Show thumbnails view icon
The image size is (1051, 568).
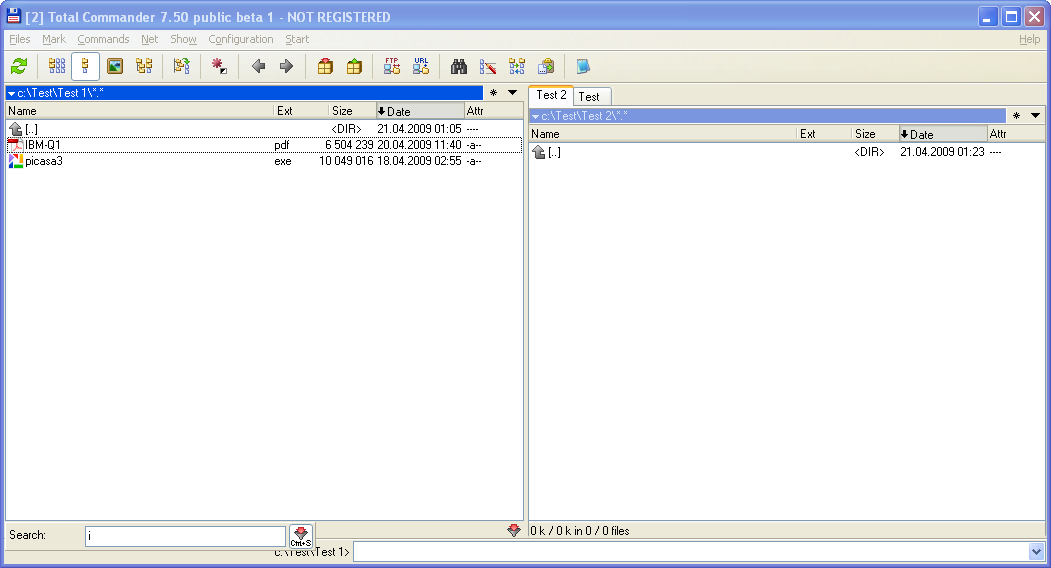115,66
